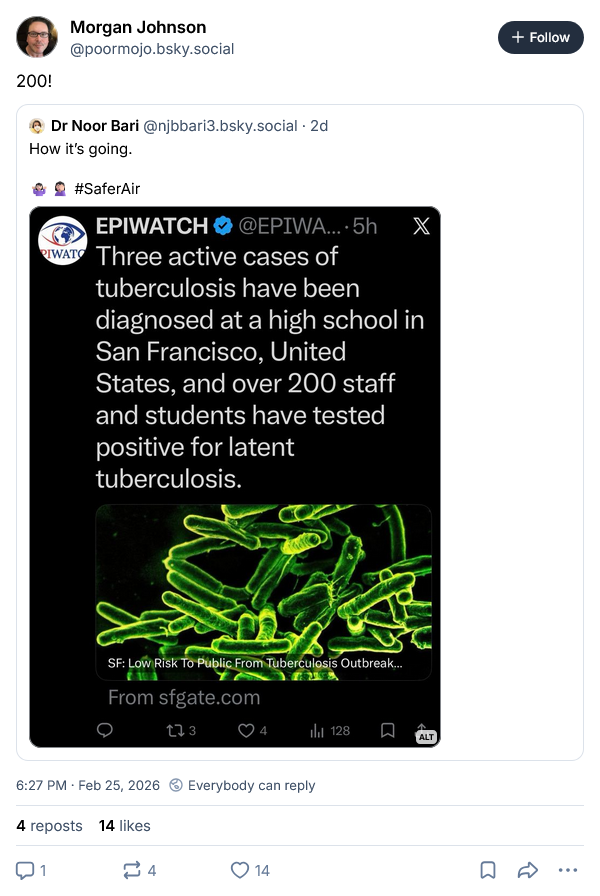
Task: Click the repost arrows icon
Action: pos(132,870)
